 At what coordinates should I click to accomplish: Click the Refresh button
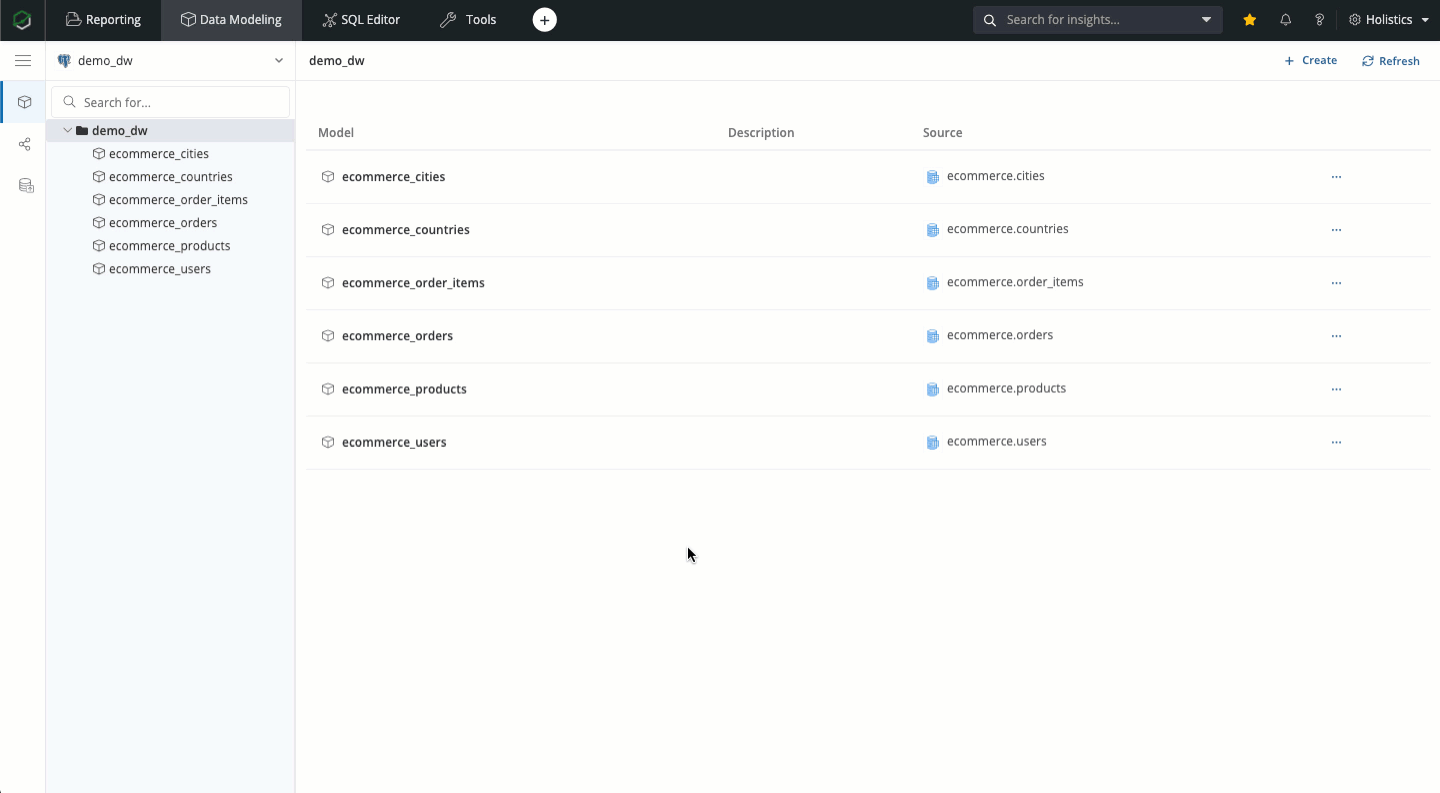click(x=1390, y=61)
